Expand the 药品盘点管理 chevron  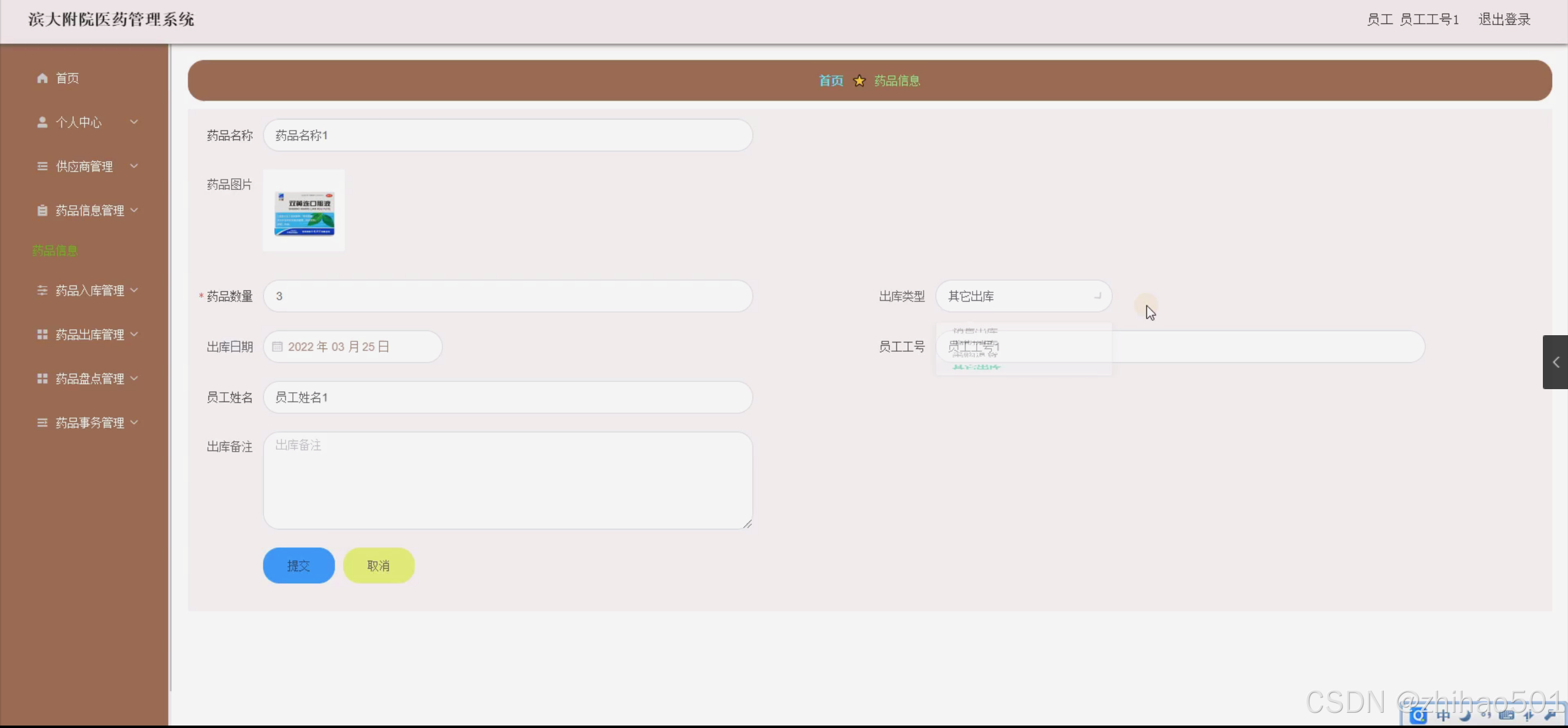point(134,378)
